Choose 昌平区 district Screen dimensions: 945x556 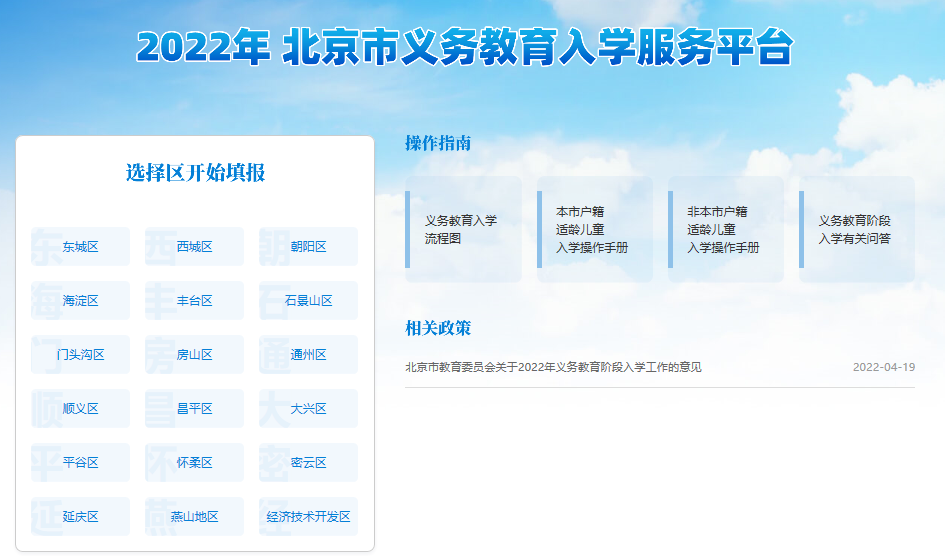pyautogui.click(x=194, y=408)
